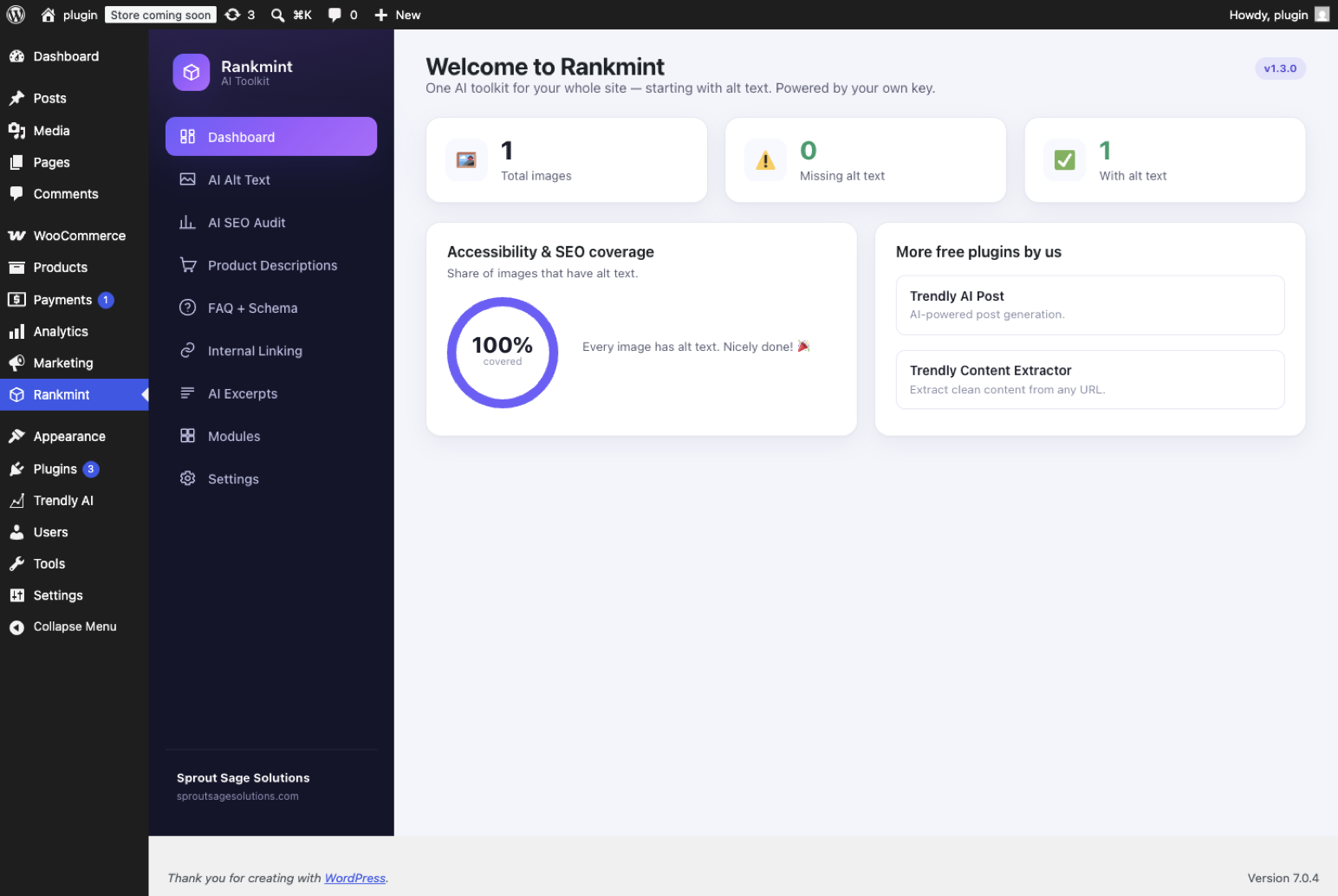
Task: Open Plugins menu with update badge
Action: tap(75, 469)
